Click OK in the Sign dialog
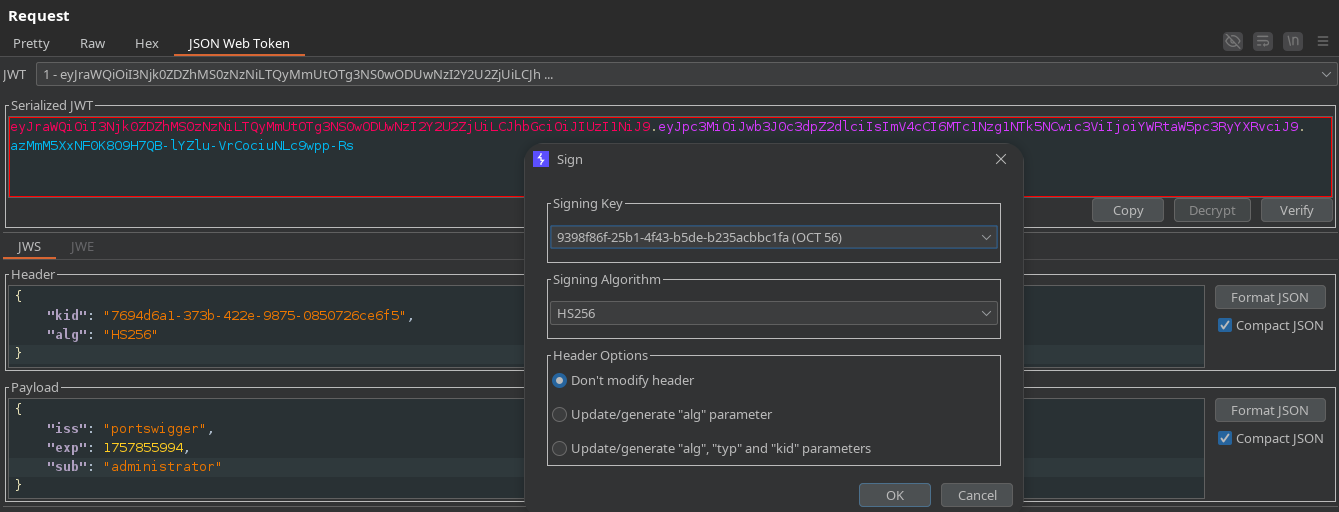This screenshot has height=512, width=1339. click(894, 495)
